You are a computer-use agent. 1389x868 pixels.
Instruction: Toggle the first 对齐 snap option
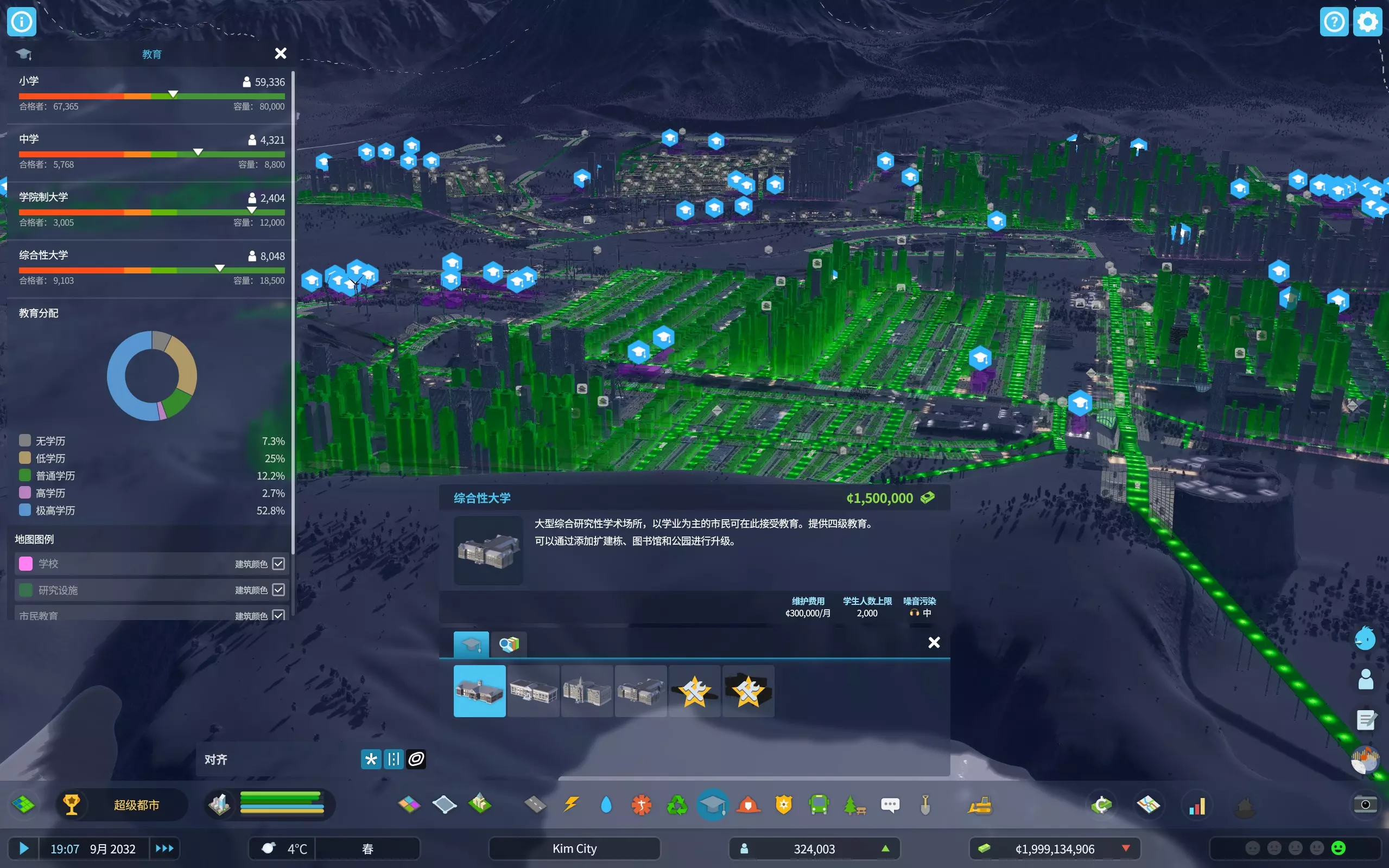pos(371,759)
